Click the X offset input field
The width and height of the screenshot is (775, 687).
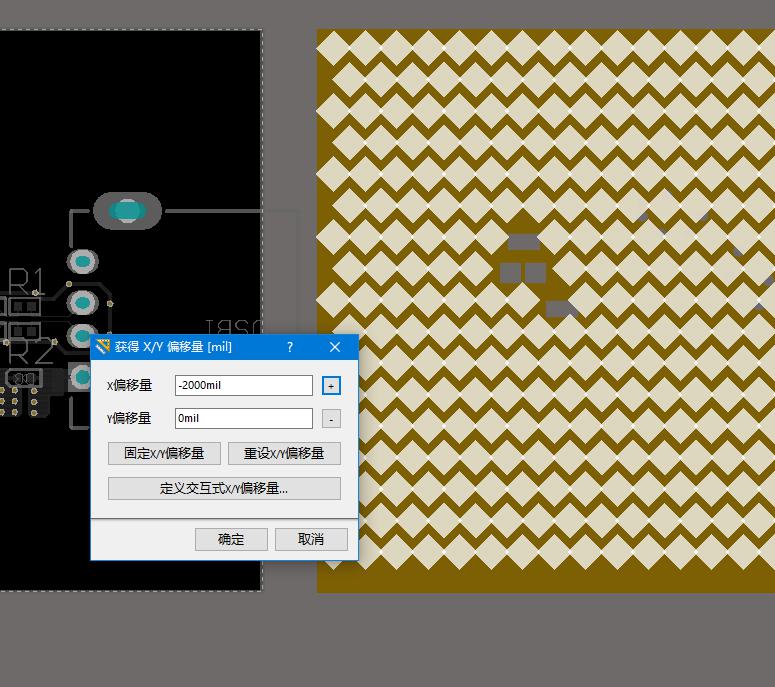(x=243, y=385)
